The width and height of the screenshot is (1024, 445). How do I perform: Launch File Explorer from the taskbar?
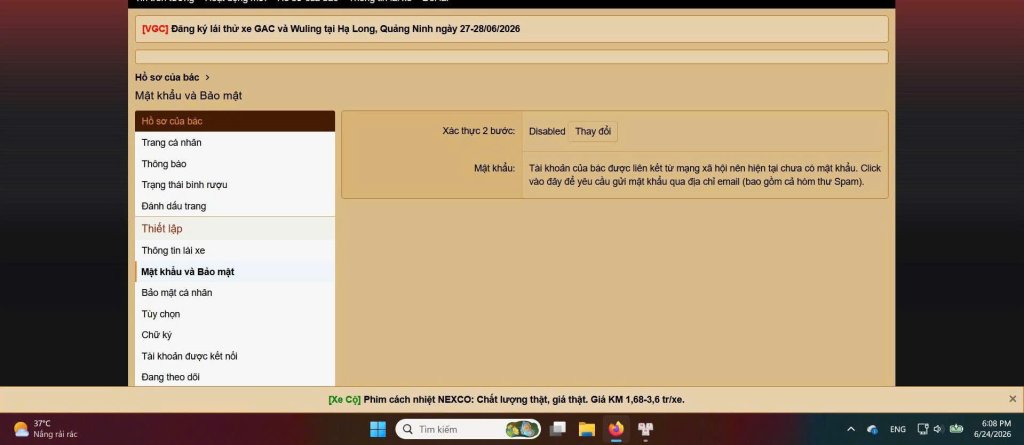click(x=587, y=429)
